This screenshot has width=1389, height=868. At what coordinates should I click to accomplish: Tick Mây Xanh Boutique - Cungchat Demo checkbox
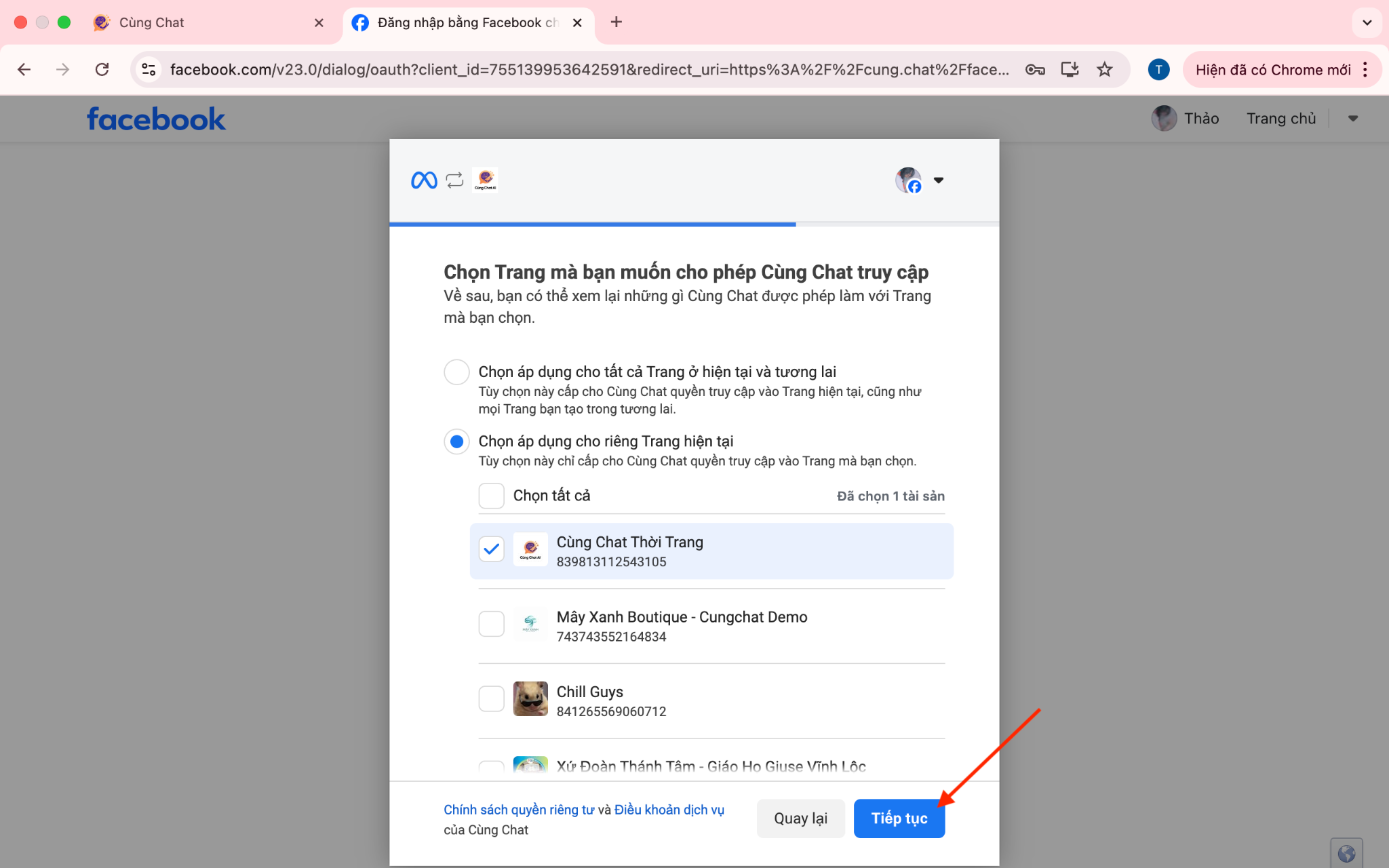click(x=491, y=624)
